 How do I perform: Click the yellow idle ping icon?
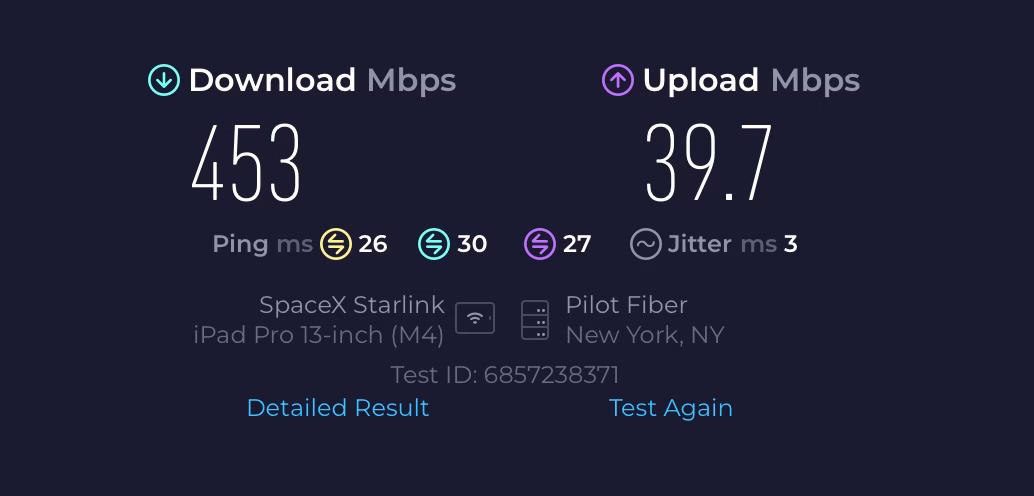click(x=335, y=244)
